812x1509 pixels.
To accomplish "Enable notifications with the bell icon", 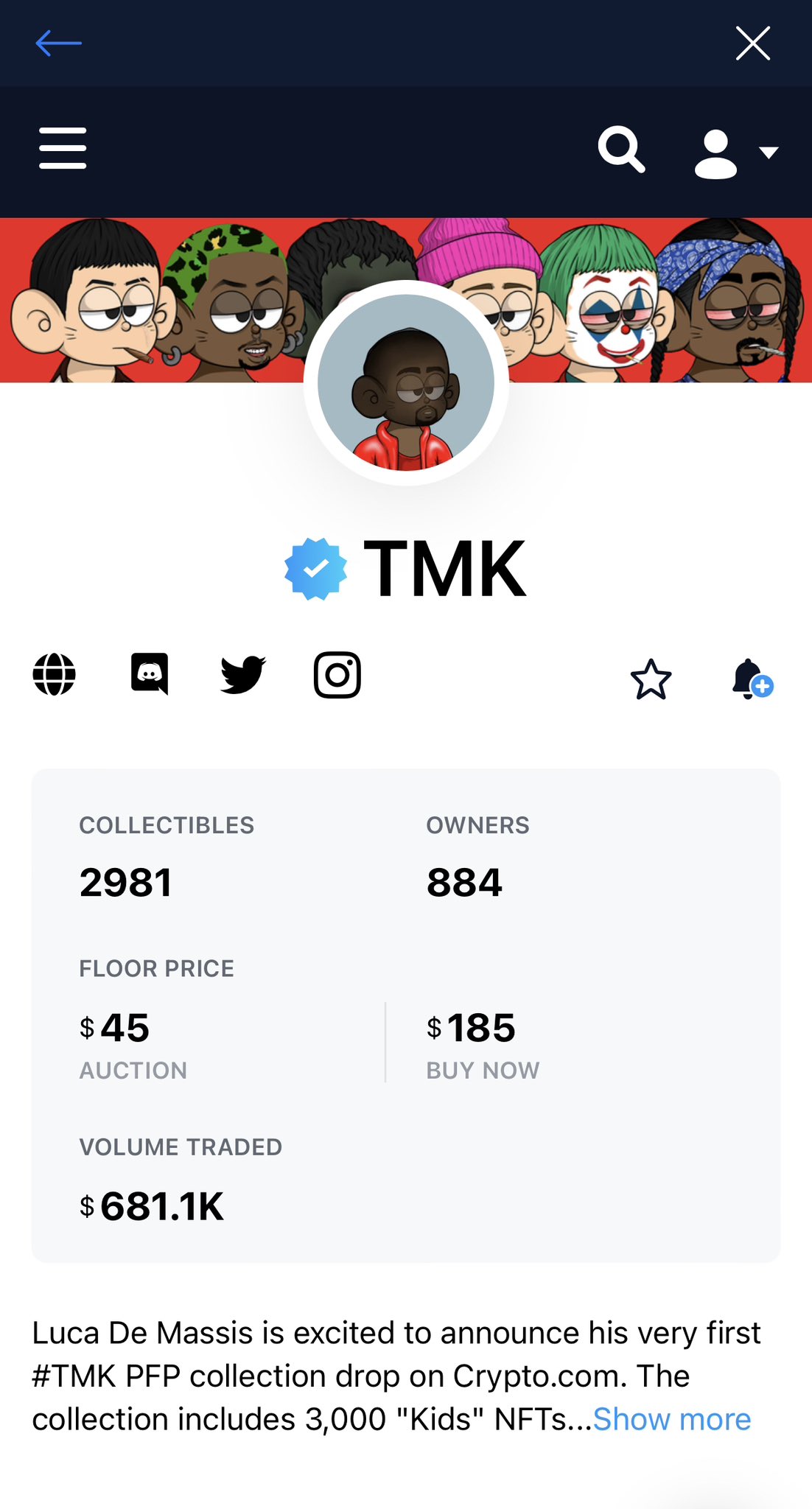I will click(752, 679).
